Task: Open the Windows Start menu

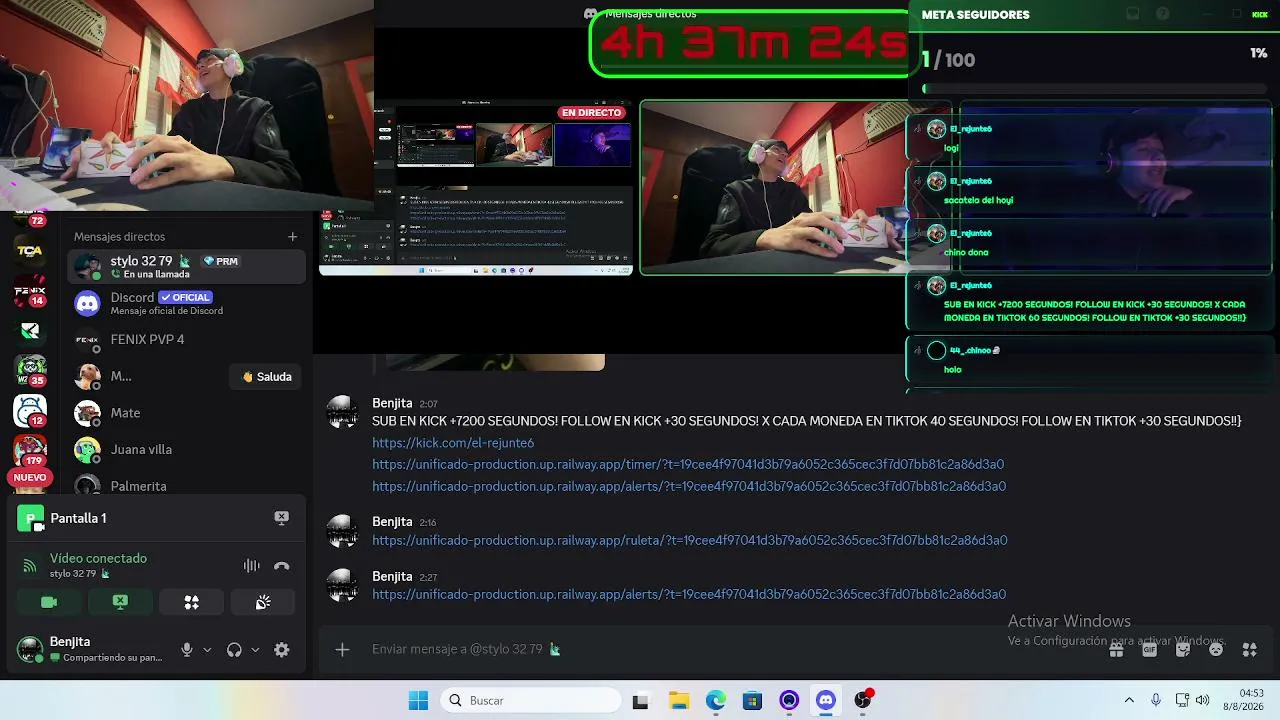Action: [418, 700]
